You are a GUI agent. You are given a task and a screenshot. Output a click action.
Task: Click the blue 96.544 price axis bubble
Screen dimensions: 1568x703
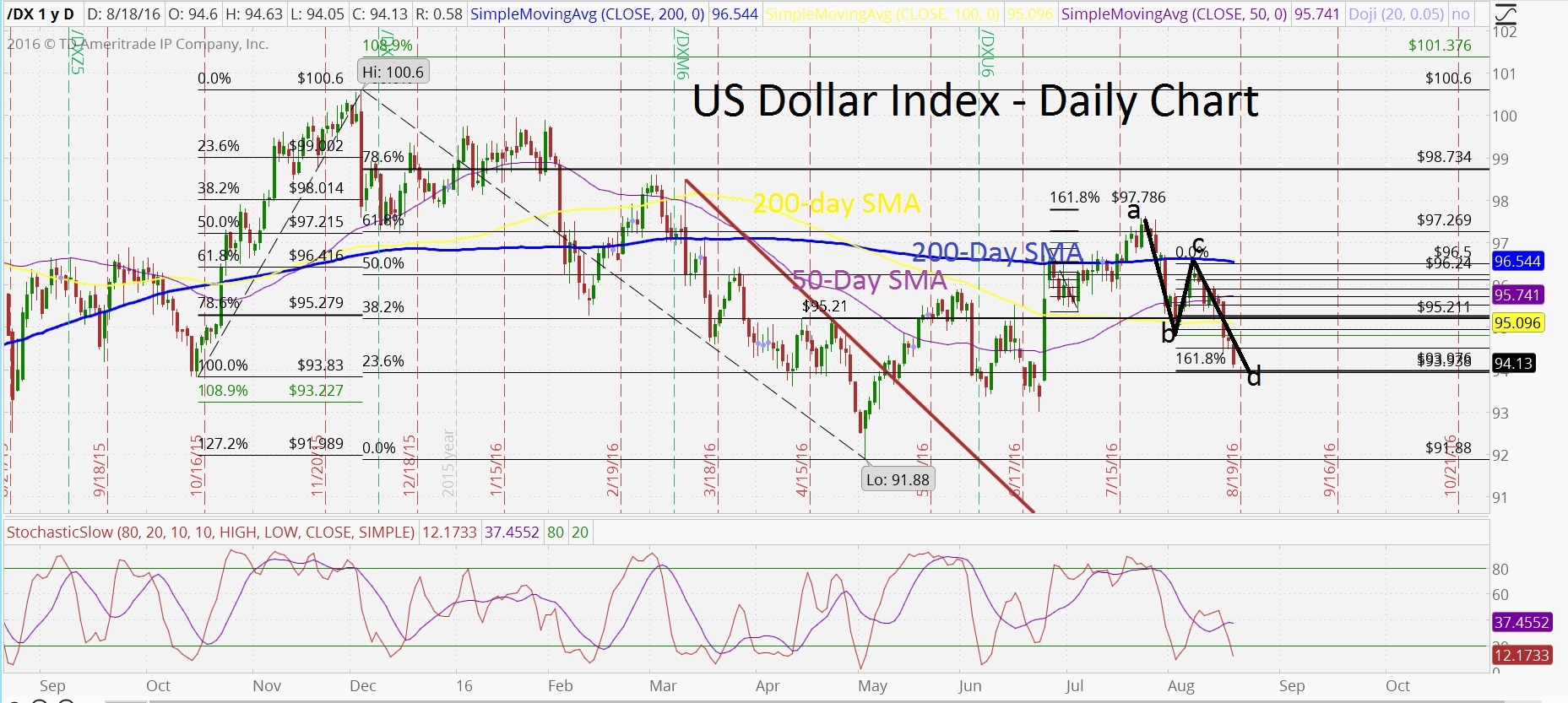[x=1518, y=262]
